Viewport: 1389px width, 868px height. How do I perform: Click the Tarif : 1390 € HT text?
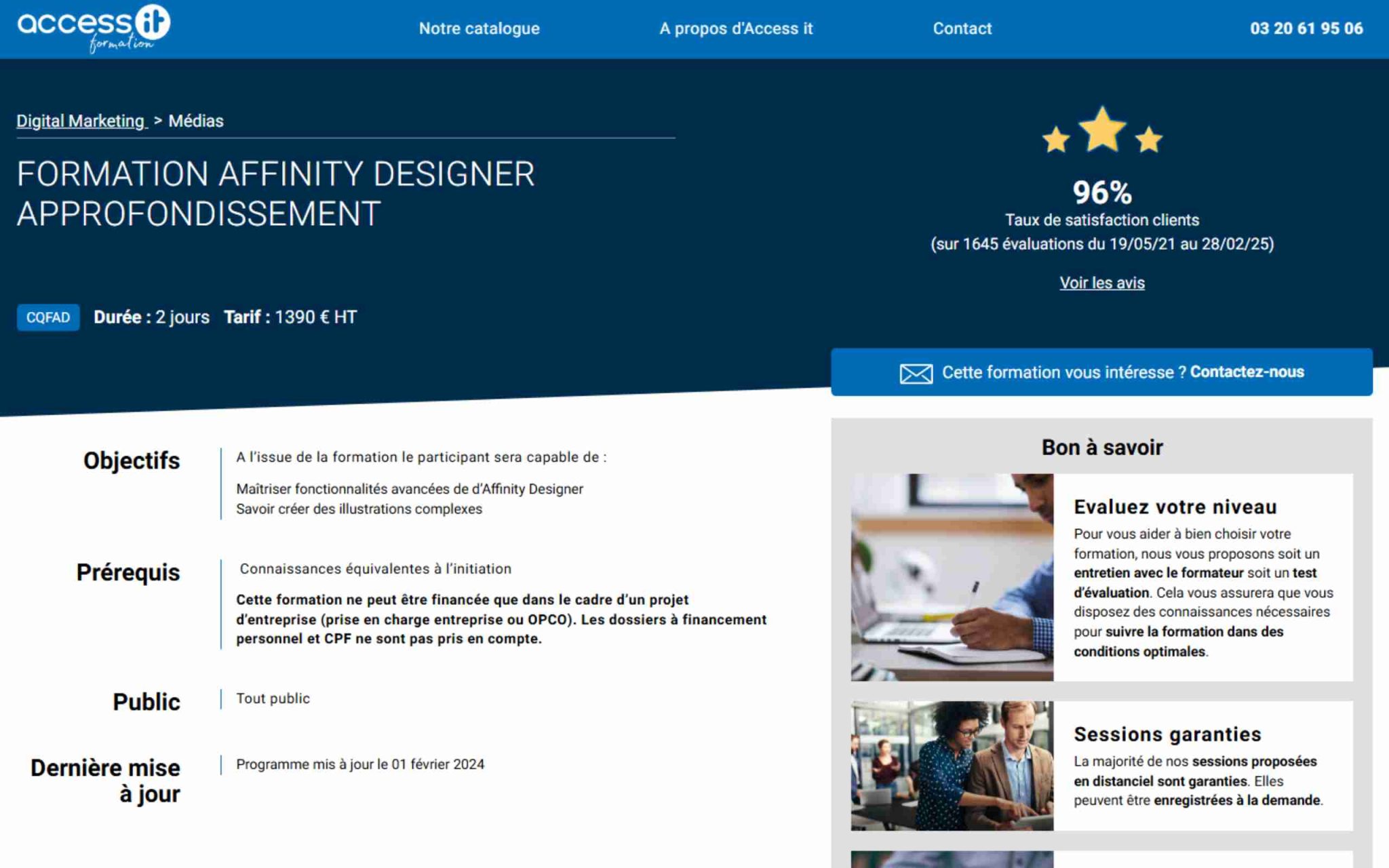(x=290, y=317)
